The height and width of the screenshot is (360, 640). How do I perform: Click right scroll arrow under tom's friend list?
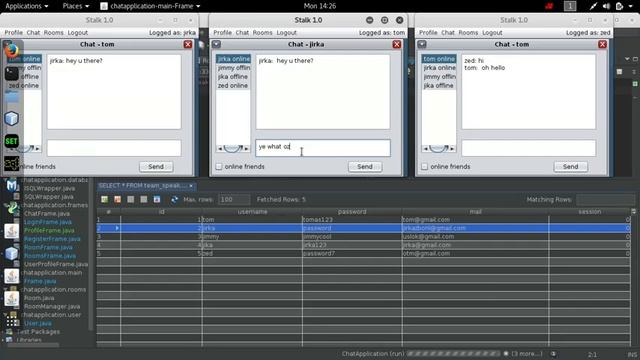point(246,149)
